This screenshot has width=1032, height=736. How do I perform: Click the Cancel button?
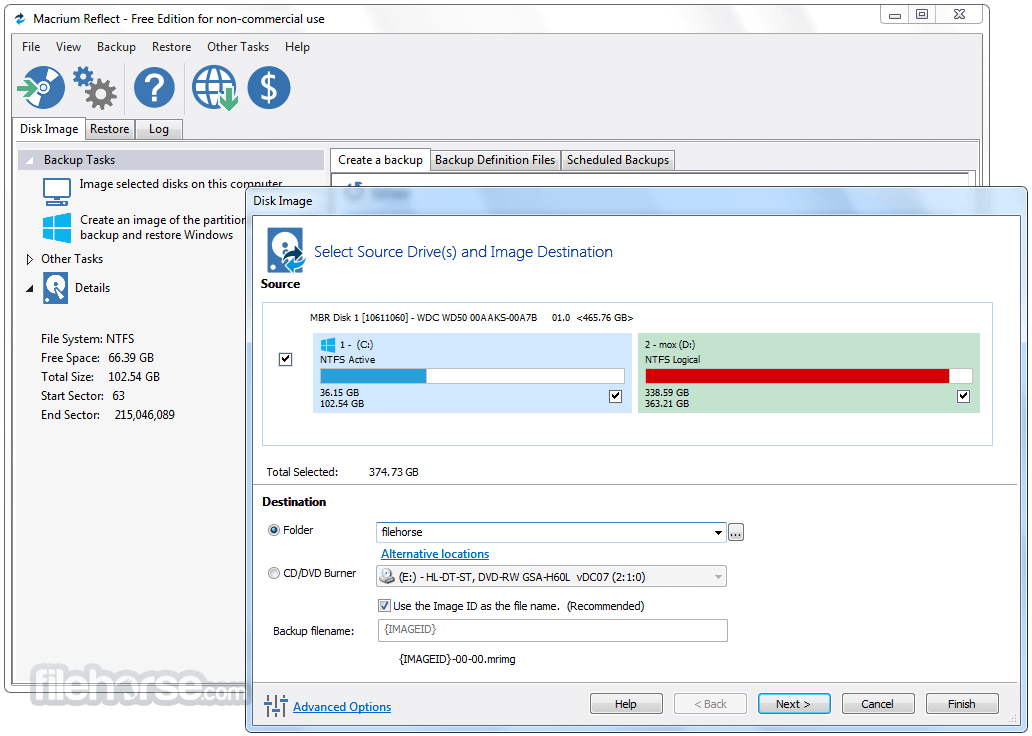(878, 704)
